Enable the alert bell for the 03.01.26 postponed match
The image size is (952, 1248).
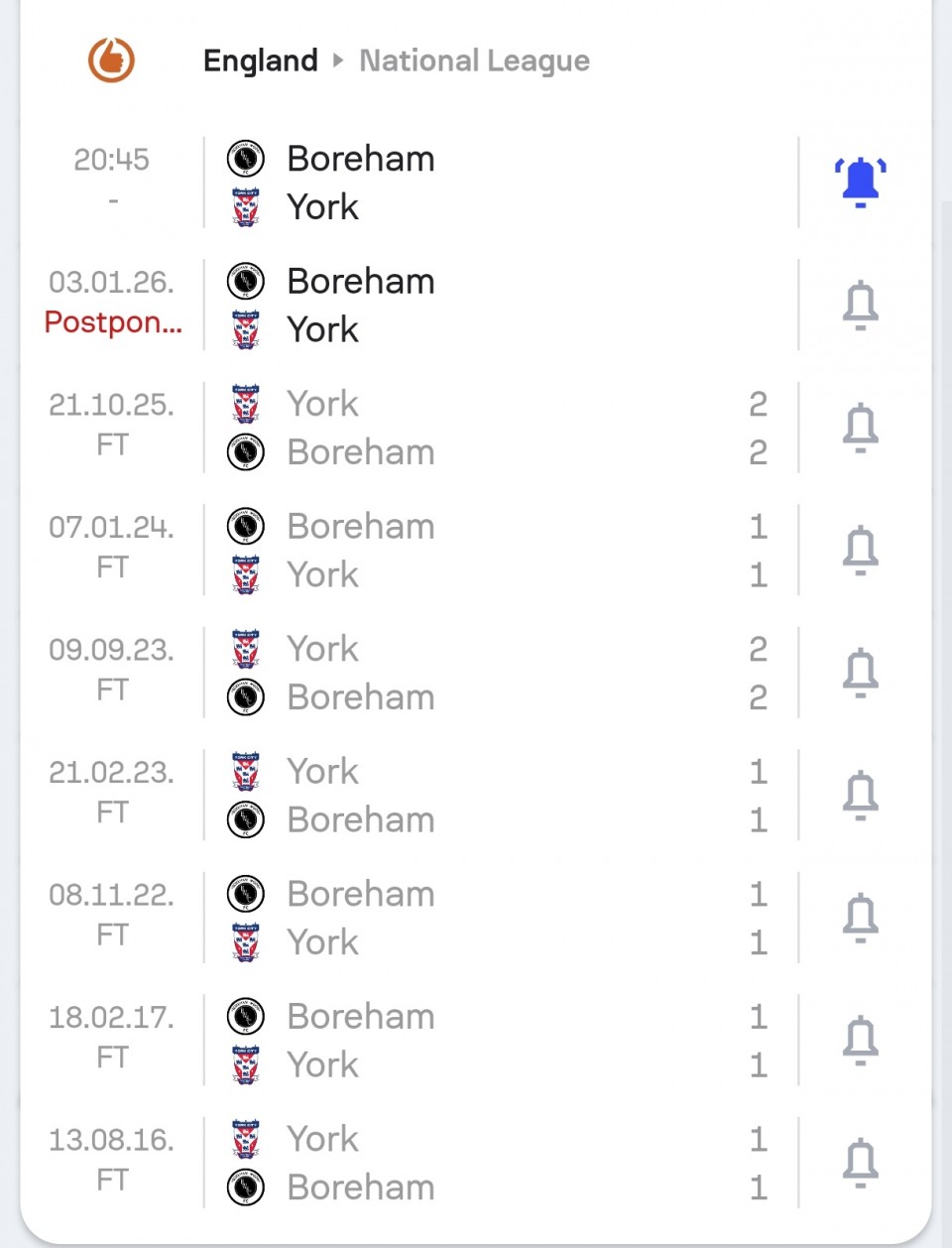point(860,305)
